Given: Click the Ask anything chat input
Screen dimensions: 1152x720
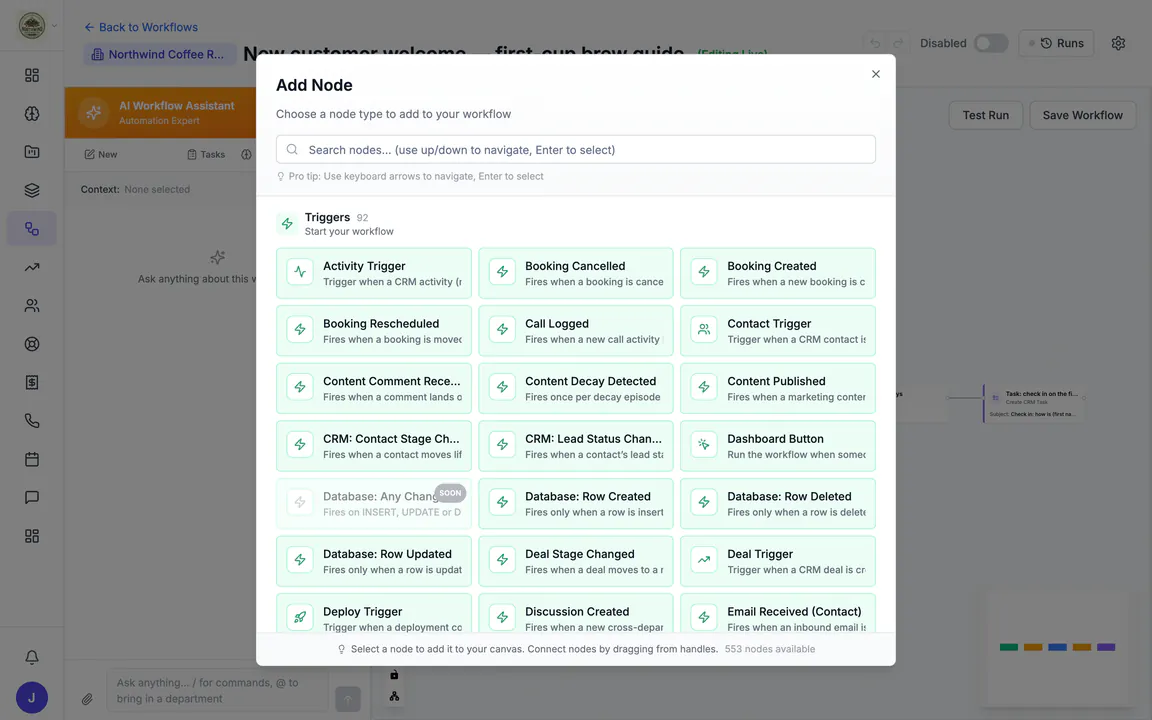Looking at the screenshot, I should click(217, 691).
